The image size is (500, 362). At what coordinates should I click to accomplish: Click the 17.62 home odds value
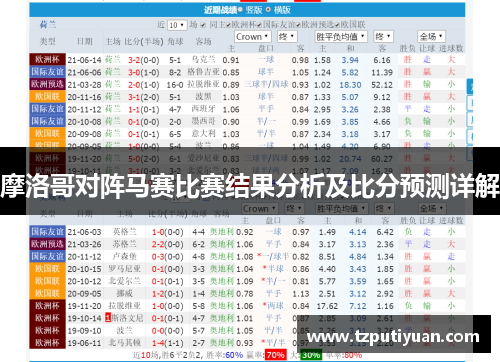pos(327,306)
